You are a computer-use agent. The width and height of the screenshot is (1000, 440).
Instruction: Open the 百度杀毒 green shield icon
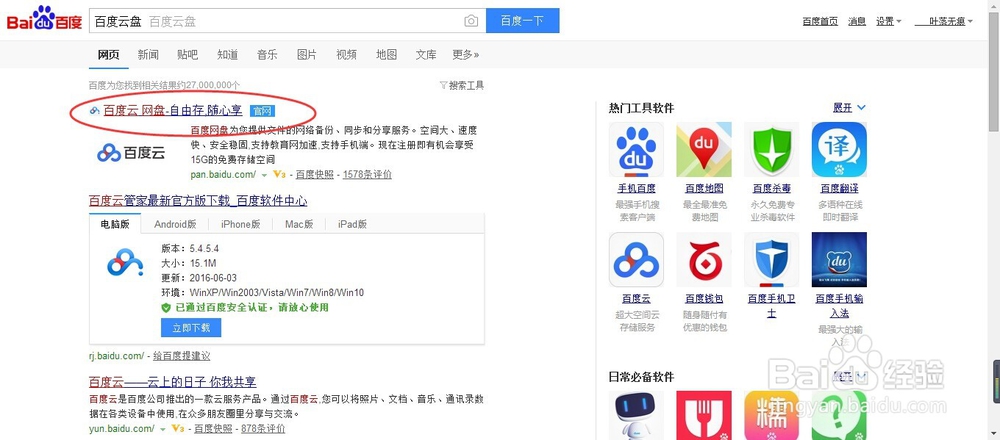[772, 150]
